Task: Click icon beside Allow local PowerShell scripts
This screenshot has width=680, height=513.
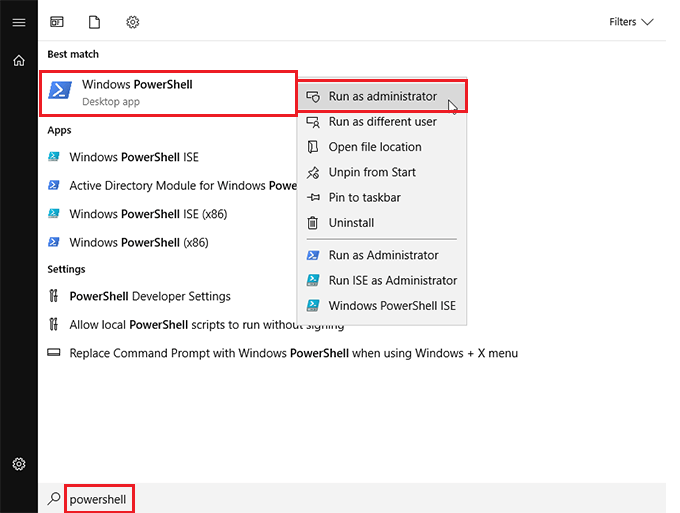Action: click(x=53, y=324)
